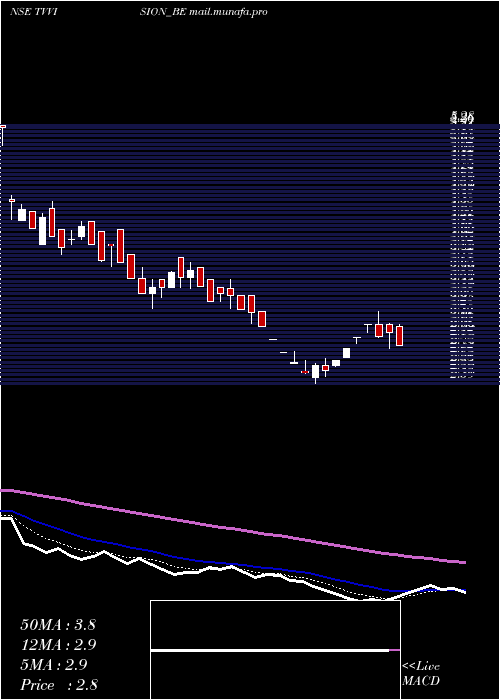Click the 5MA : 2.9 label

54,664
